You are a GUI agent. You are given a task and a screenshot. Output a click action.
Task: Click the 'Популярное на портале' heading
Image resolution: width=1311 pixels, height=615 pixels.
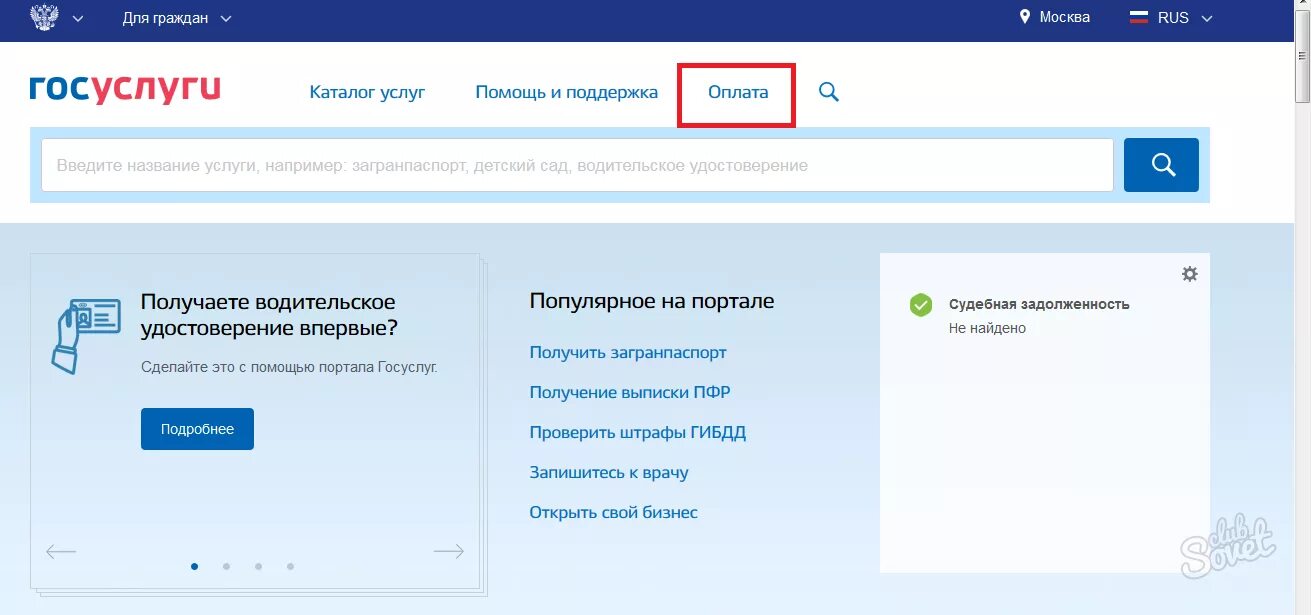pos(652,301)
